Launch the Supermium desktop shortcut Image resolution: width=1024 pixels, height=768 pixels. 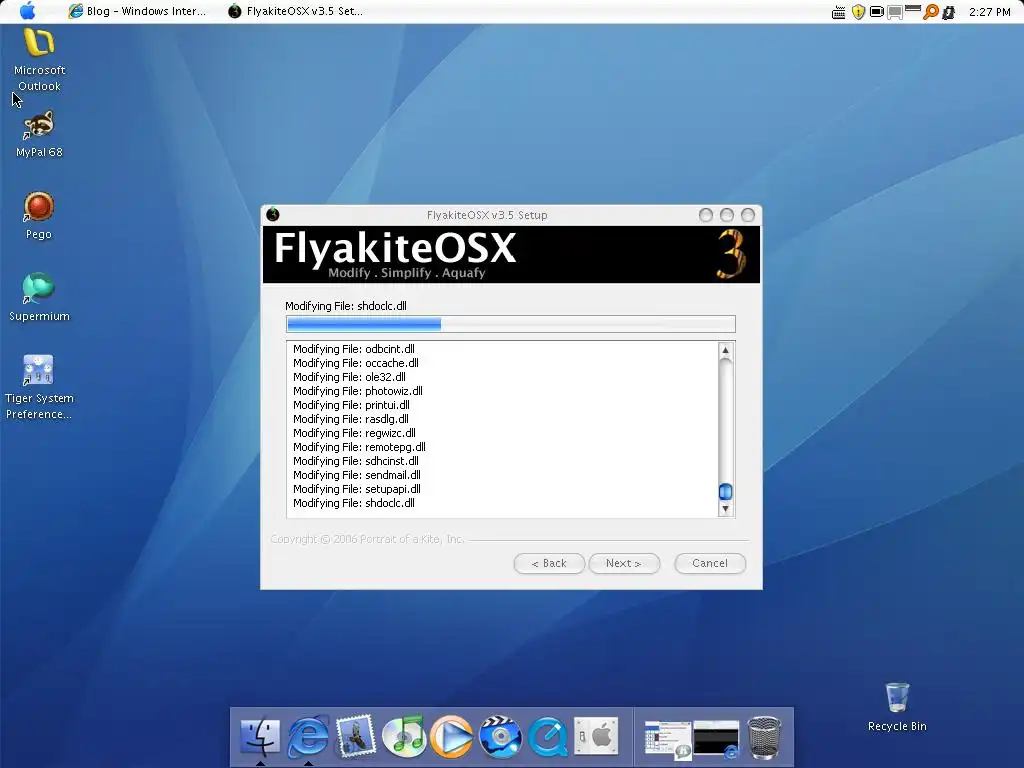[x=39, y=297]
